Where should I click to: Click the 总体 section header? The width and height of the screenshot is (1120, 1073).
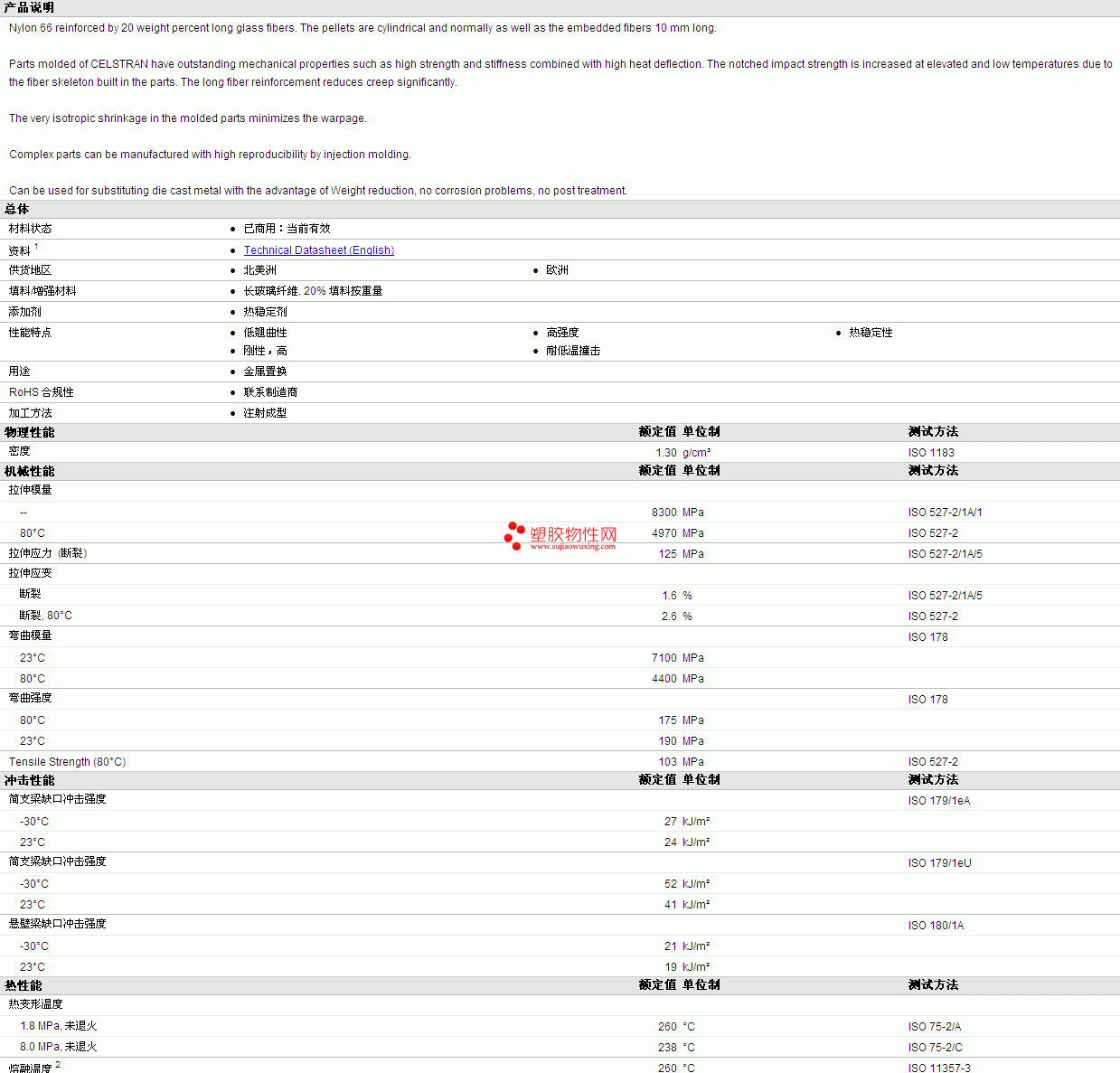point(17,209)
